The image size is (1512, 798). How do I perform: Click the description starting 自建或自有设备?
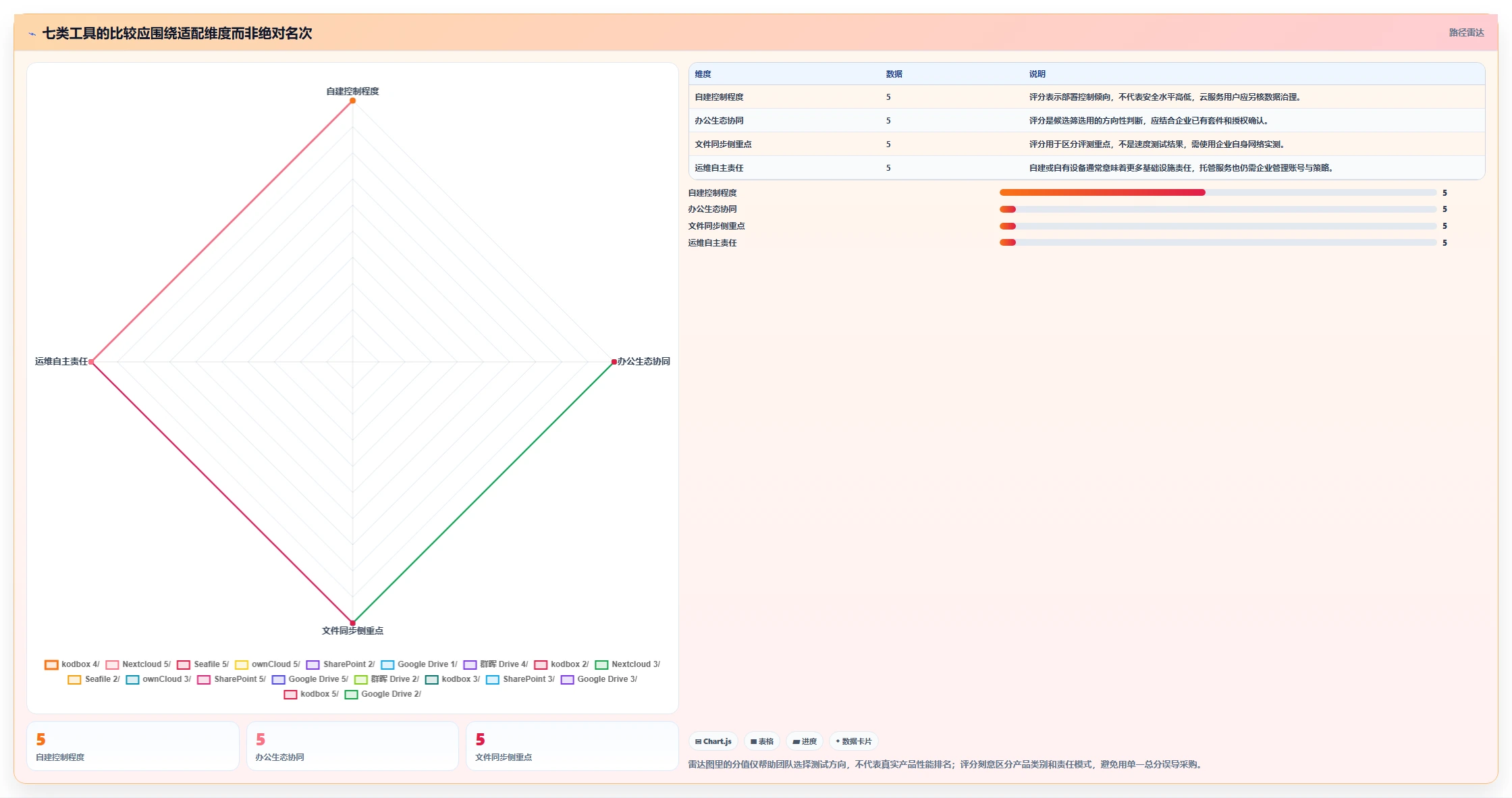click(x=1181, y=168)
